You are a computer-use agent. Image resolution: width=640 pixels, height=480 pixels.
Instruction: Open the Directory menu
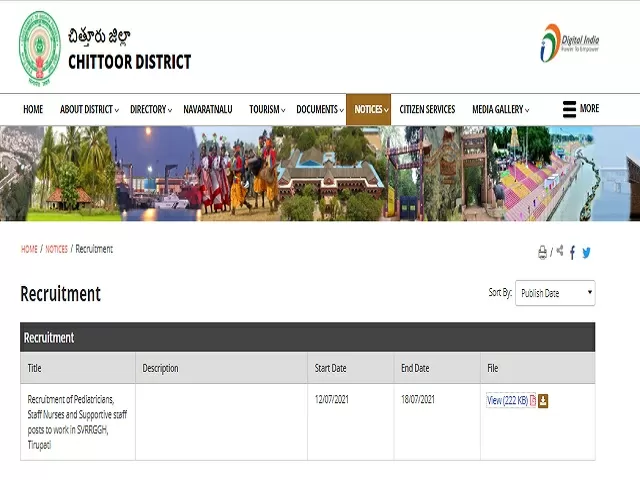pos(150,110)
